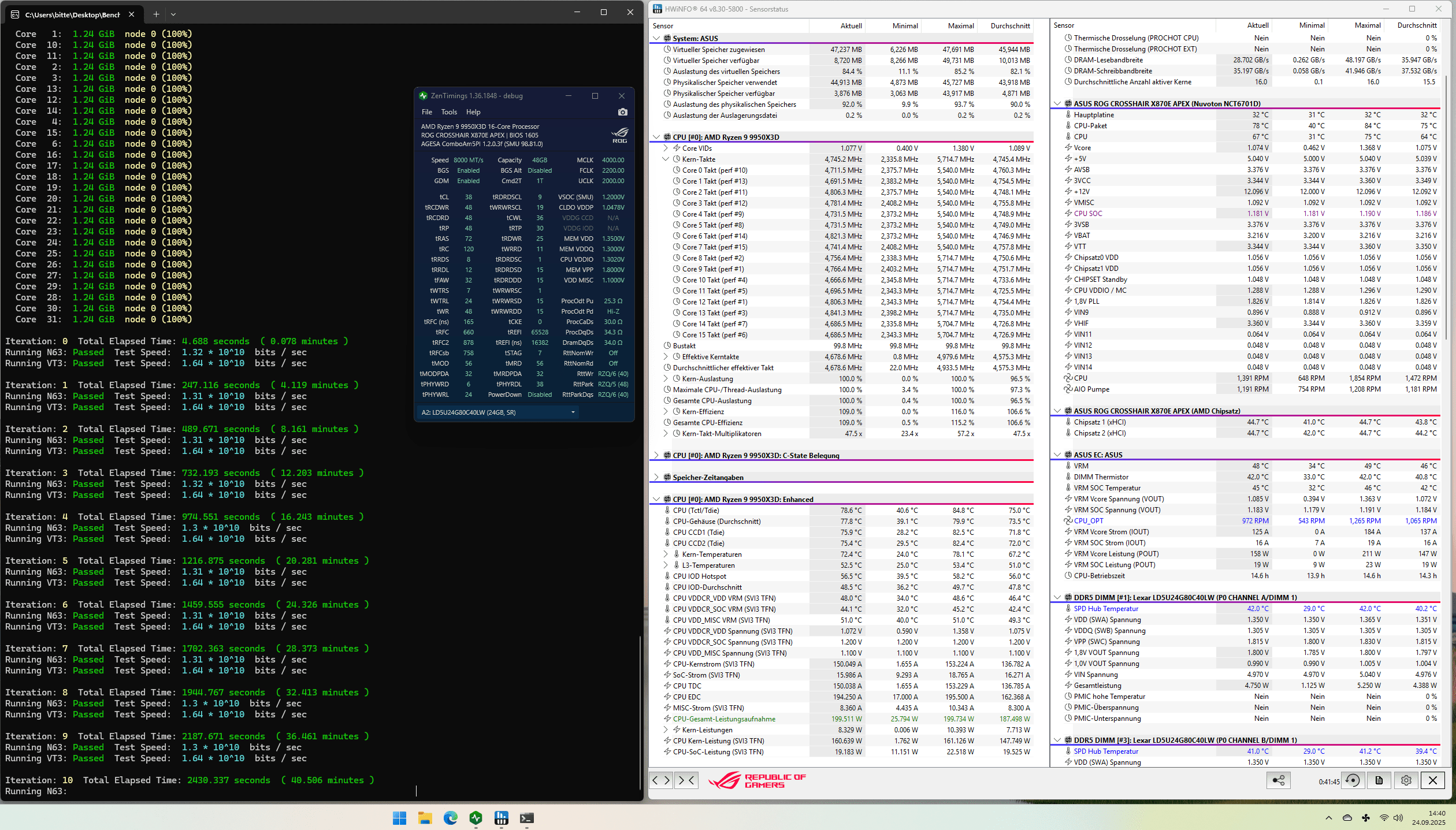Click the HWiNFO expand columns arrows button
This screenshot has height=830, width=1456.
[661, 780]
